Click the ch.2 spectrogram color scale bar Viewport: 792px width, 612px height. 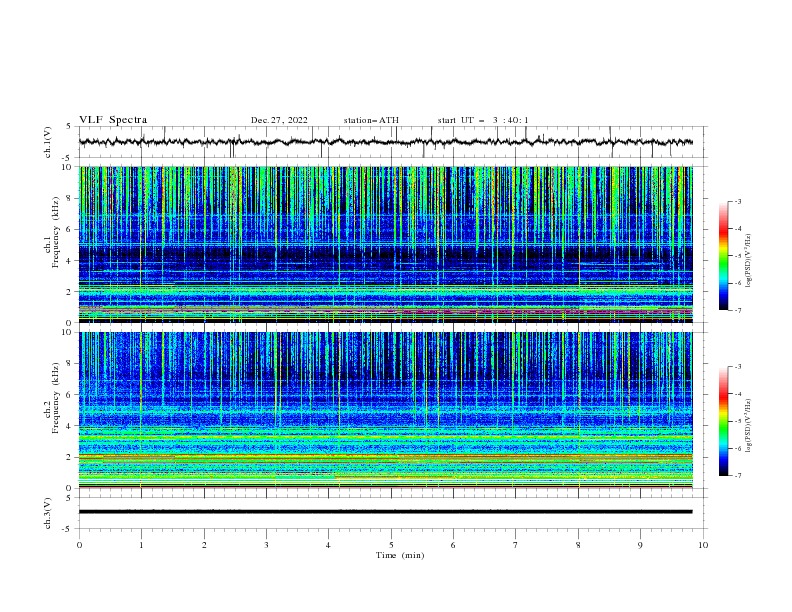tap(723, 421)
